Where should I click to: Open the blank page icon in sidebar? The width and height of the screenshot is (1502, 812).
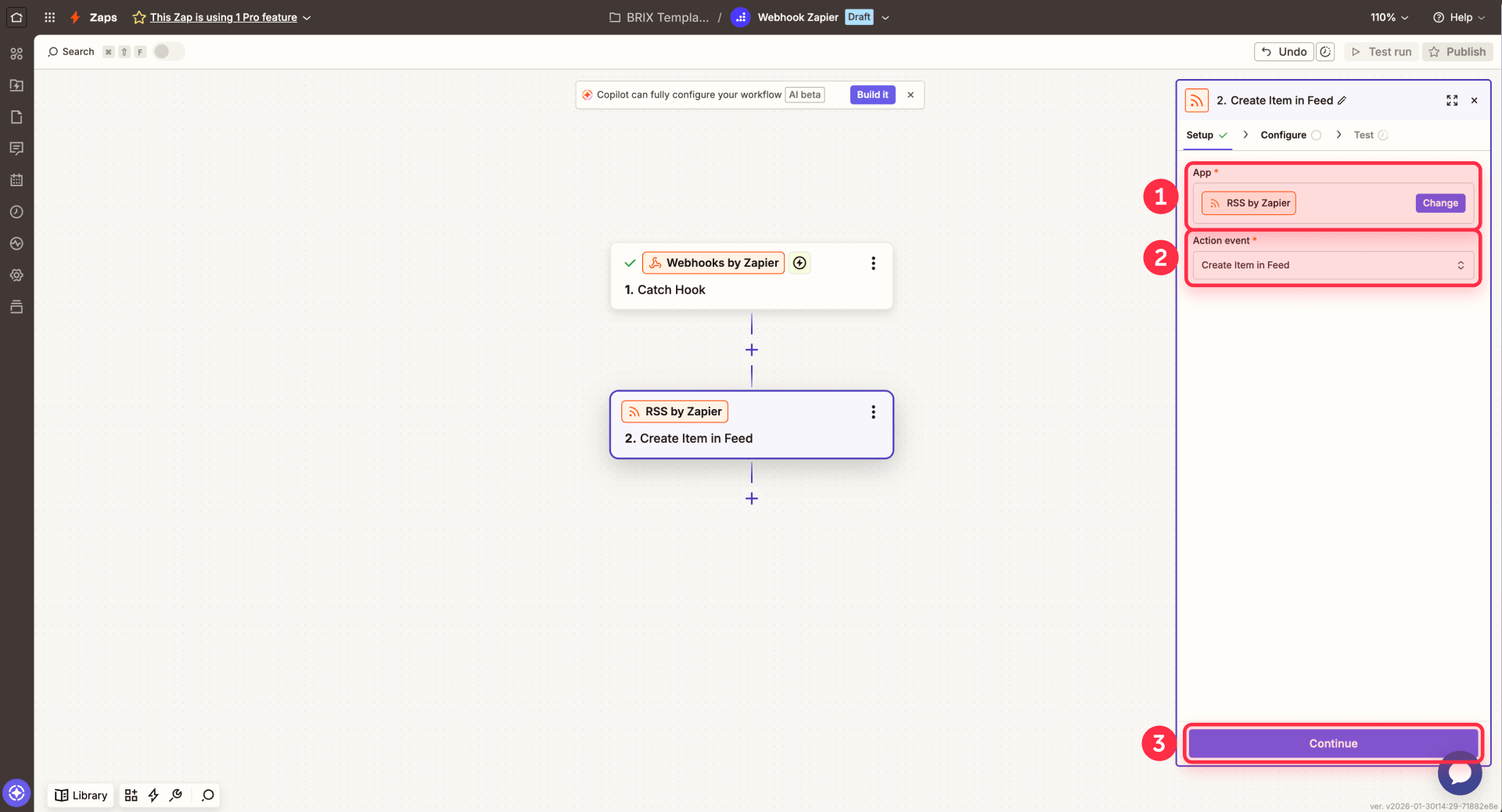pyautogui.click(x=16, y=117)
